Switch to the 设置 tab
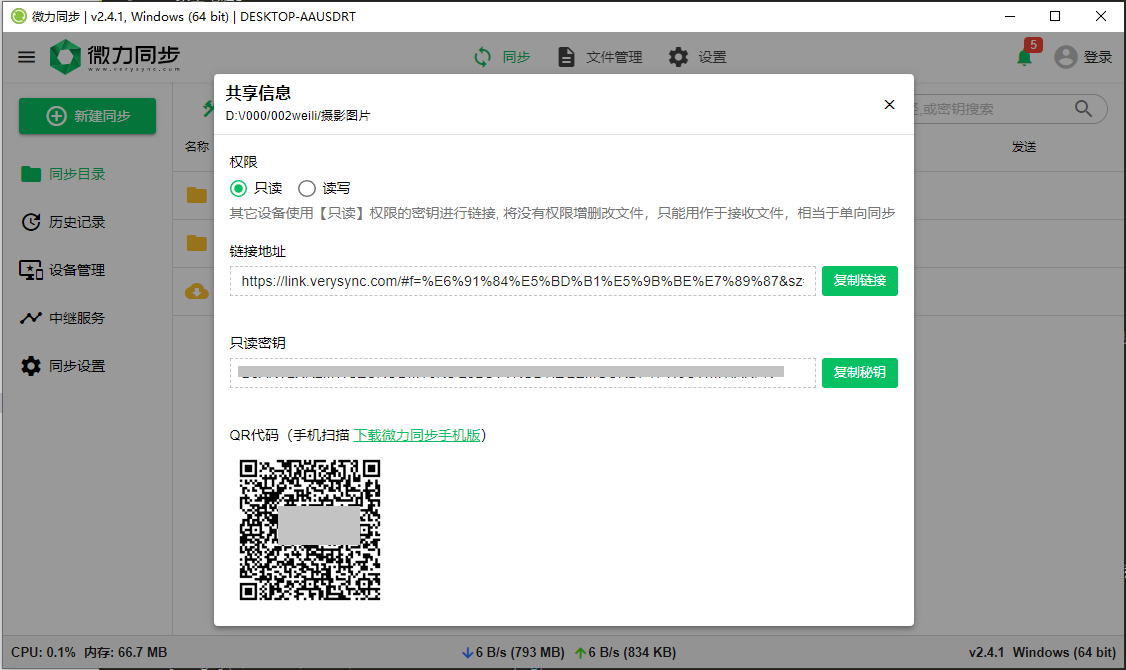Screen dimensions: 1126x670 point(697,57)
